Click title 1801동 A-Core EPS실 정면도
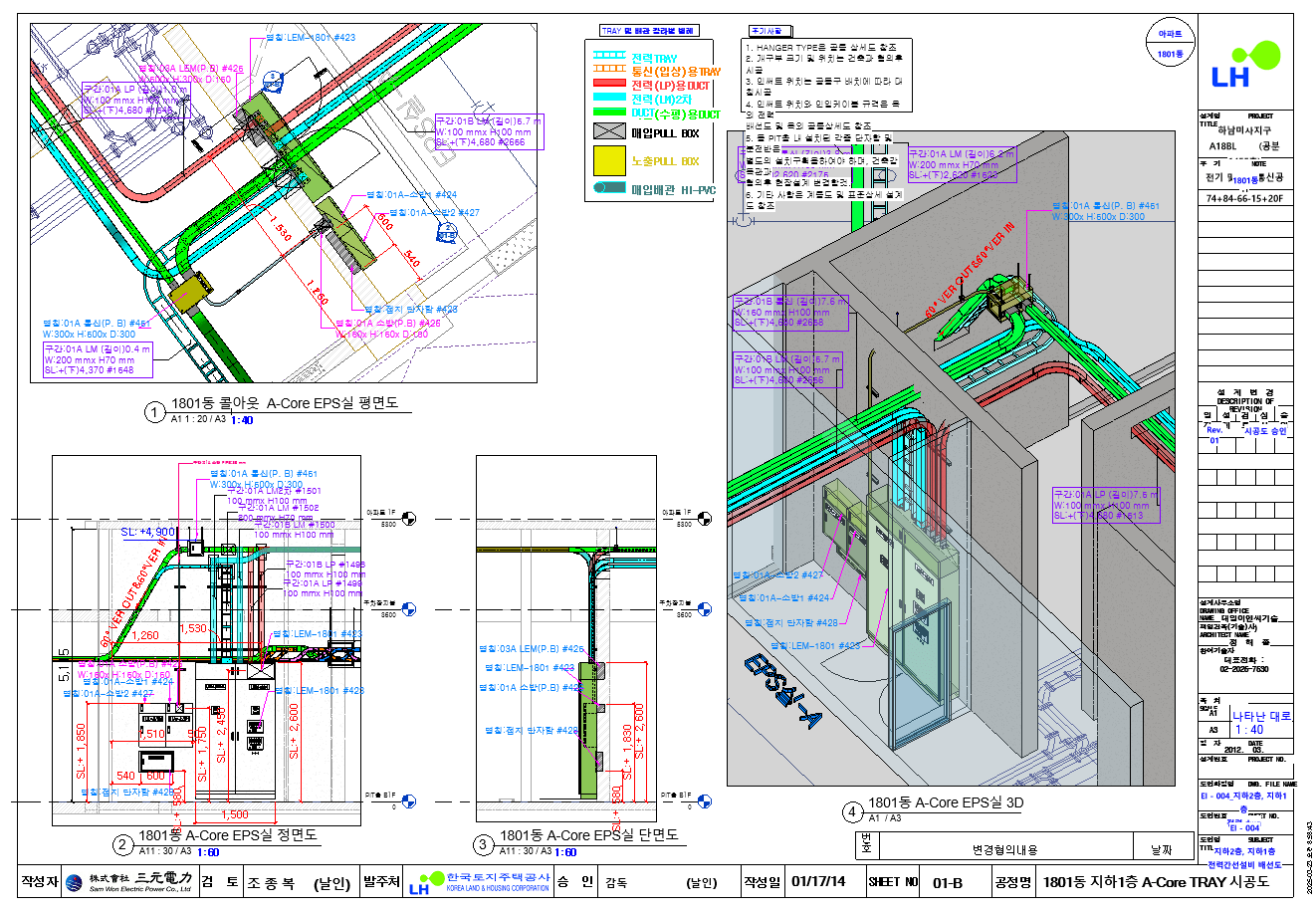 pos(228,835)
